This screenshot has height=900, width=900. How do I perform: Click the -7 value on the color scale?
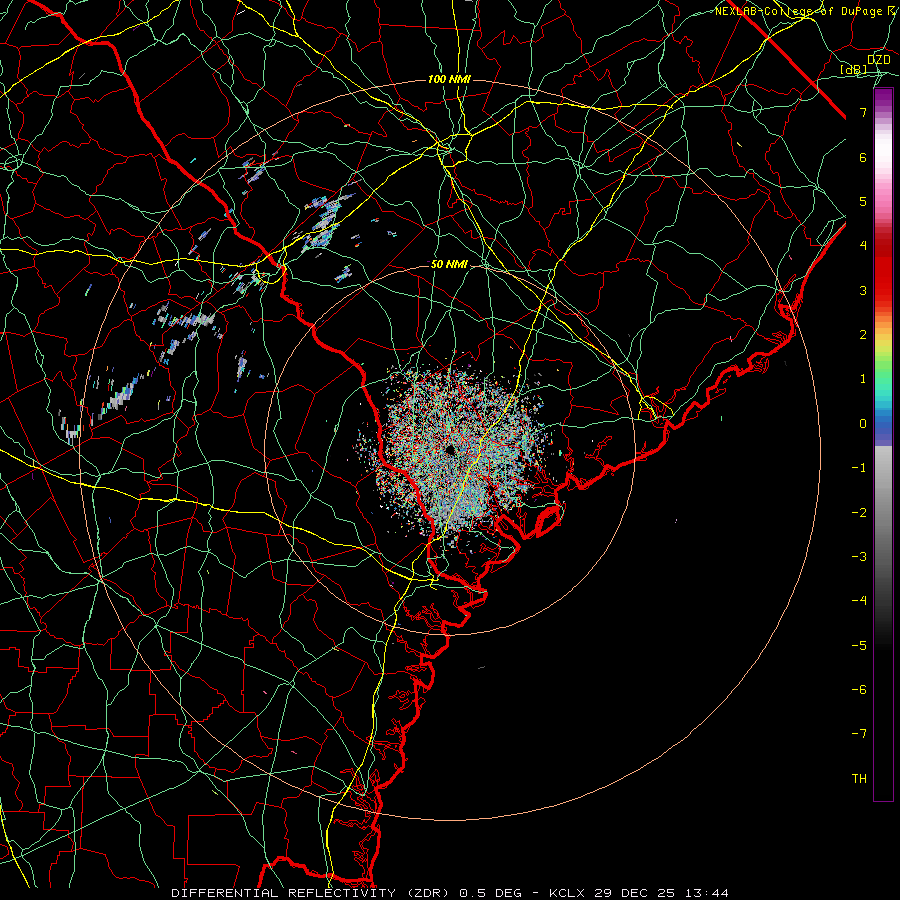click(x=859, y=734)
